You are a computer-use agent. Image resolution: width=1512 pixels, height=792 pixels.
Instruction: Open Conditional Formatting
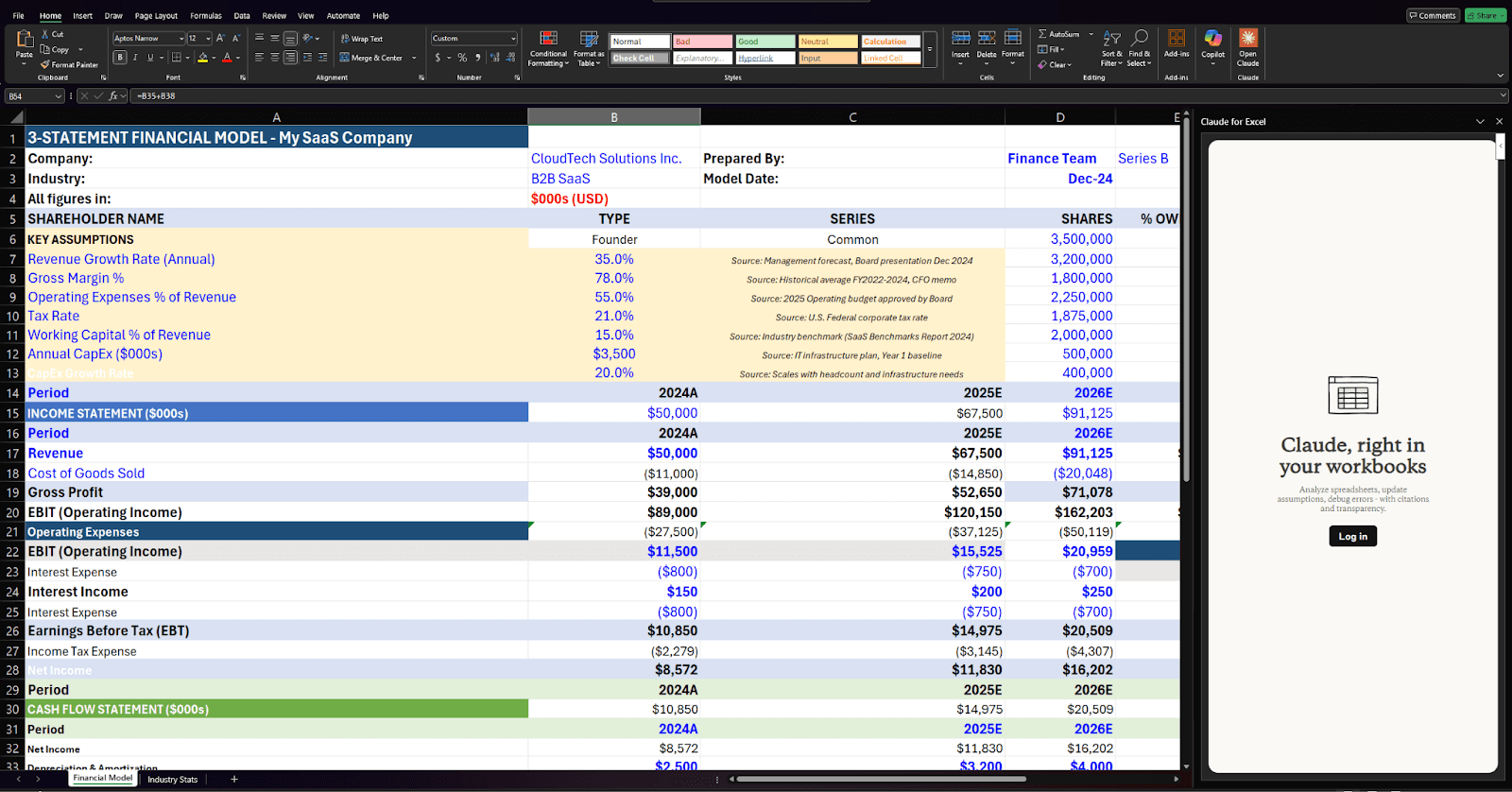pyautogui.click(x=548, y=49)
